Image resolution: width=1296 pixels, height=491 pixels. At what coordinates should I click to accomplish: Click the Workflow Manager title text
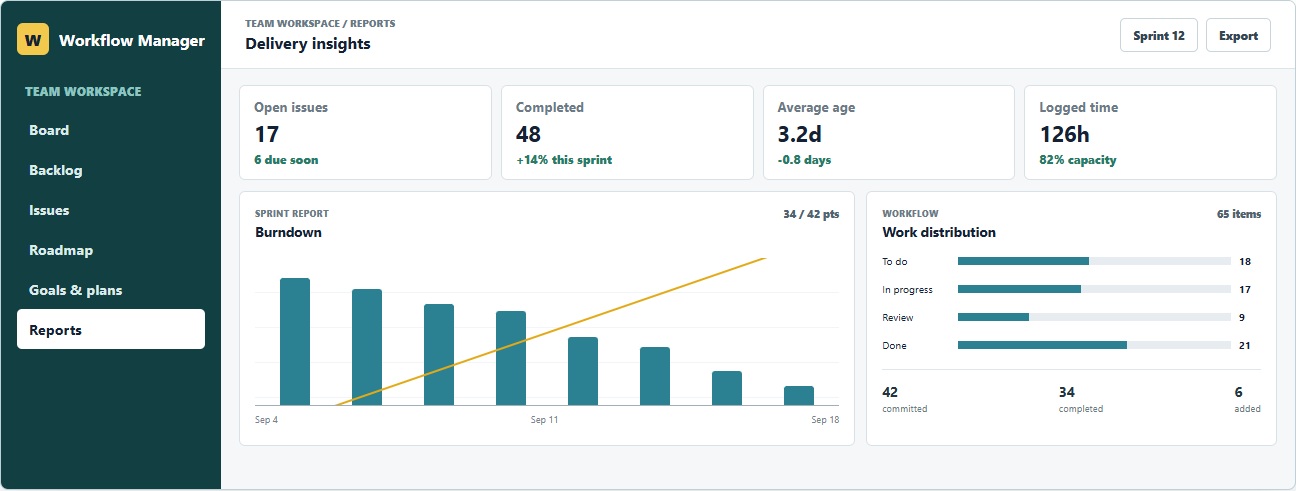pyautogui.click(x=132, y=41)
